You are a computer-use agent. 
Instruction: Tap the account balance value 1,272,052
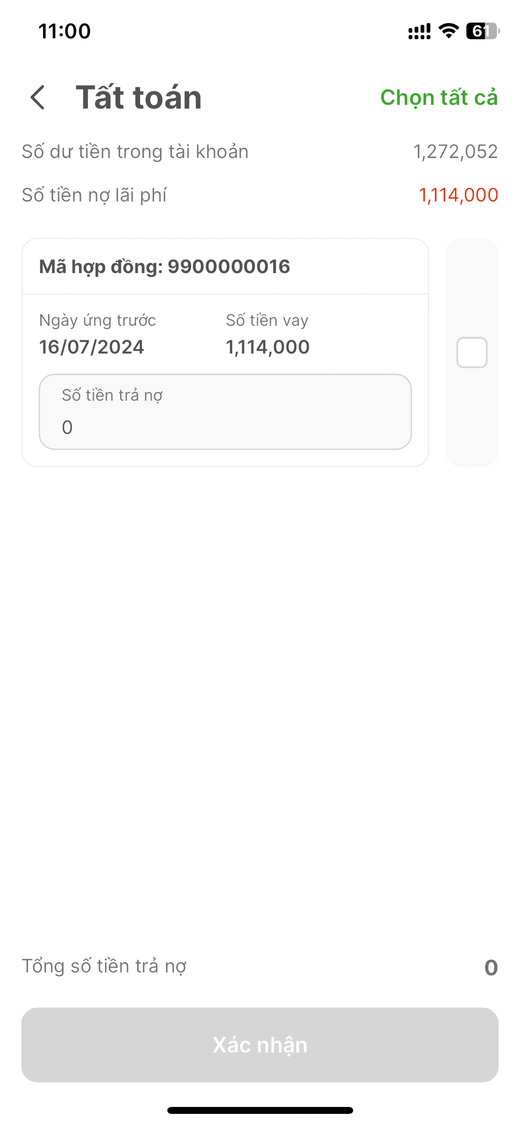455,152
